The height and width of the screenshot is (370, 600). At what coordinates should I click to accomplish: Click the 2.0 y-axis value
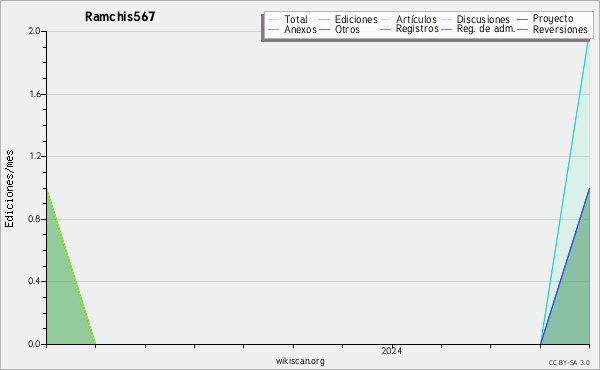[34, 31]
